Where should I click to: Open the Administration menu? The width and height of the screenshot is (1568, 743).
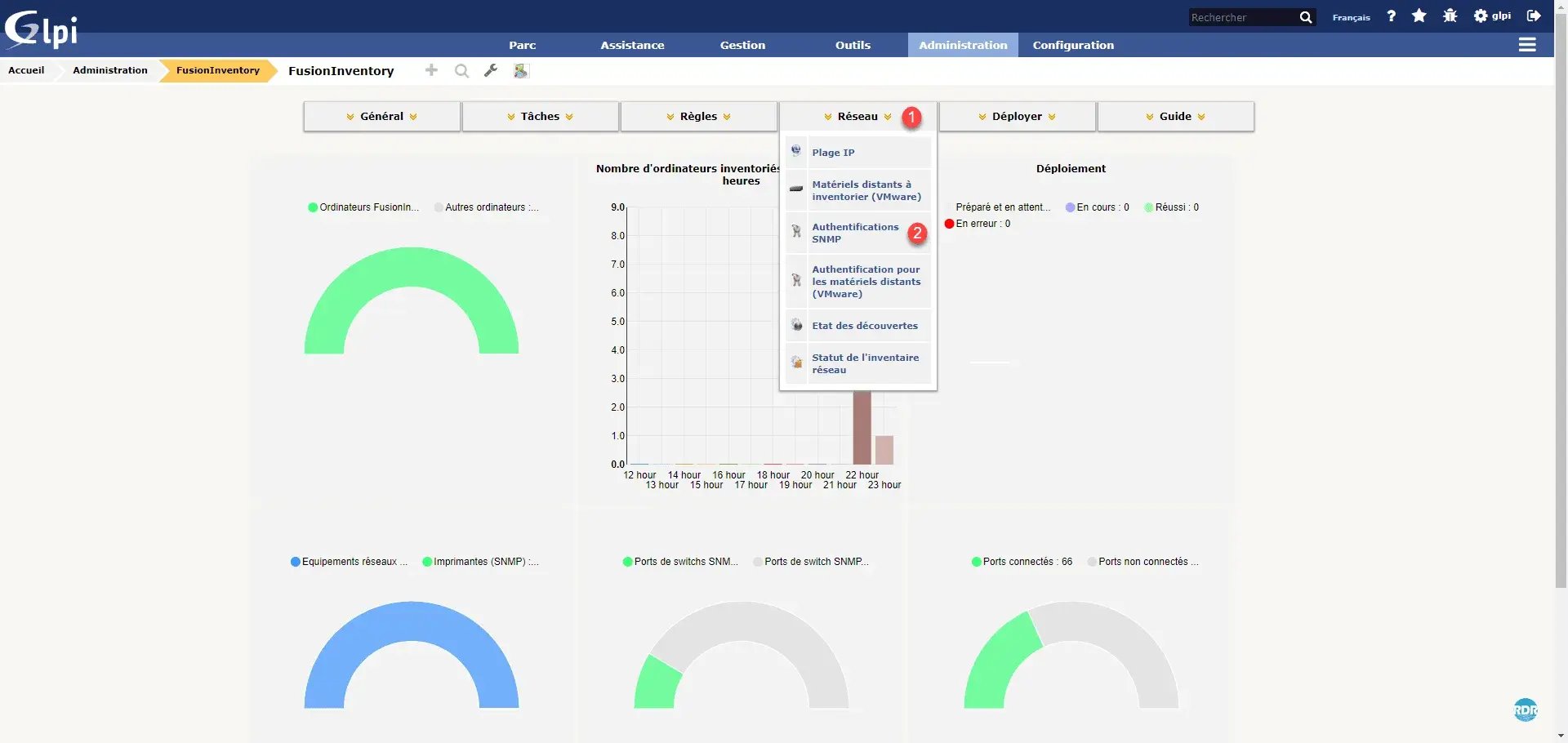[x=963, y=45]
